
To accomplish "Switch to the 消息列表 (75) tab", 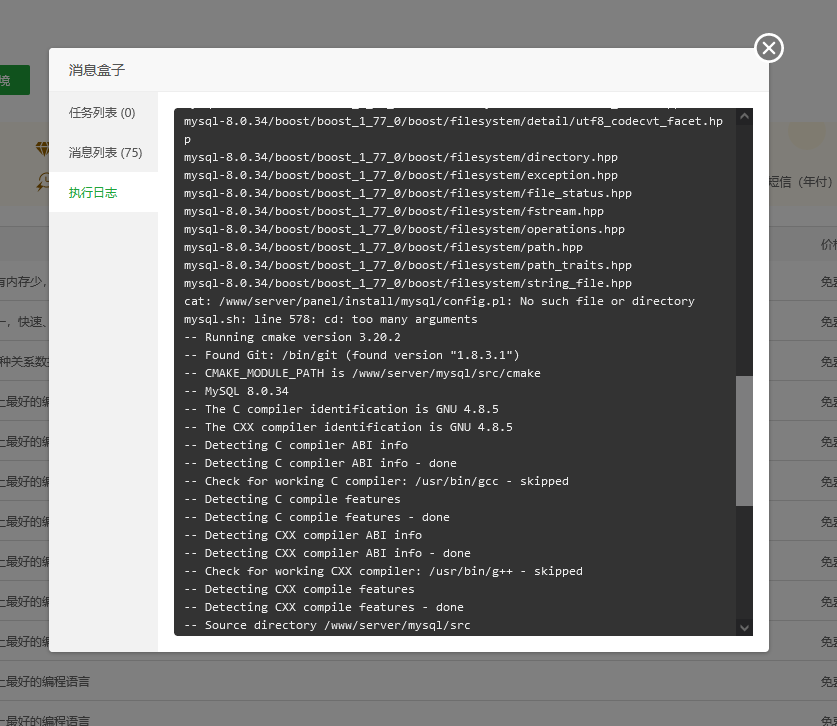I will (x=105, y=153).
